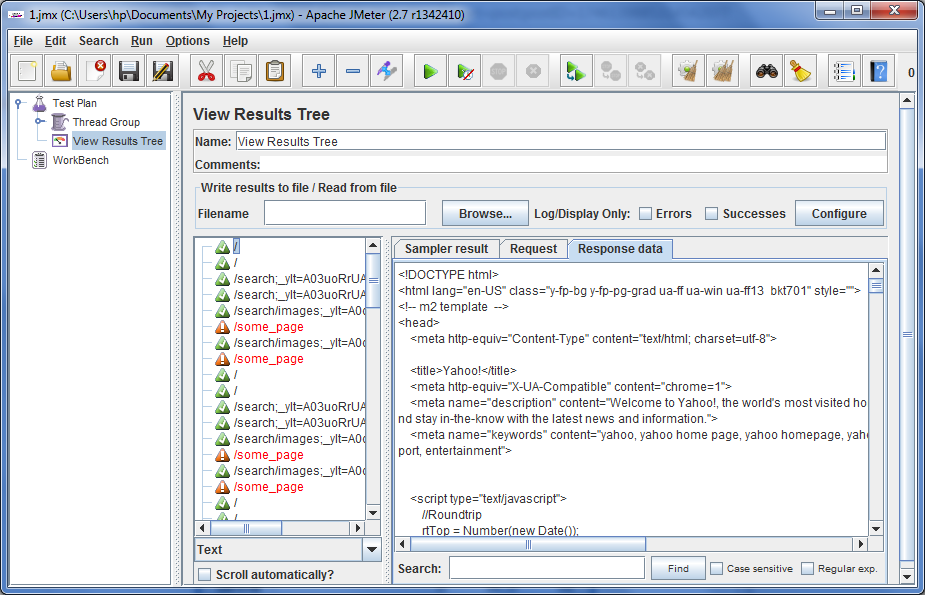Select the first /search;_ylt result row
This screenshot has height=595, width=925.
pyautogui.click(x=299, y=278)
